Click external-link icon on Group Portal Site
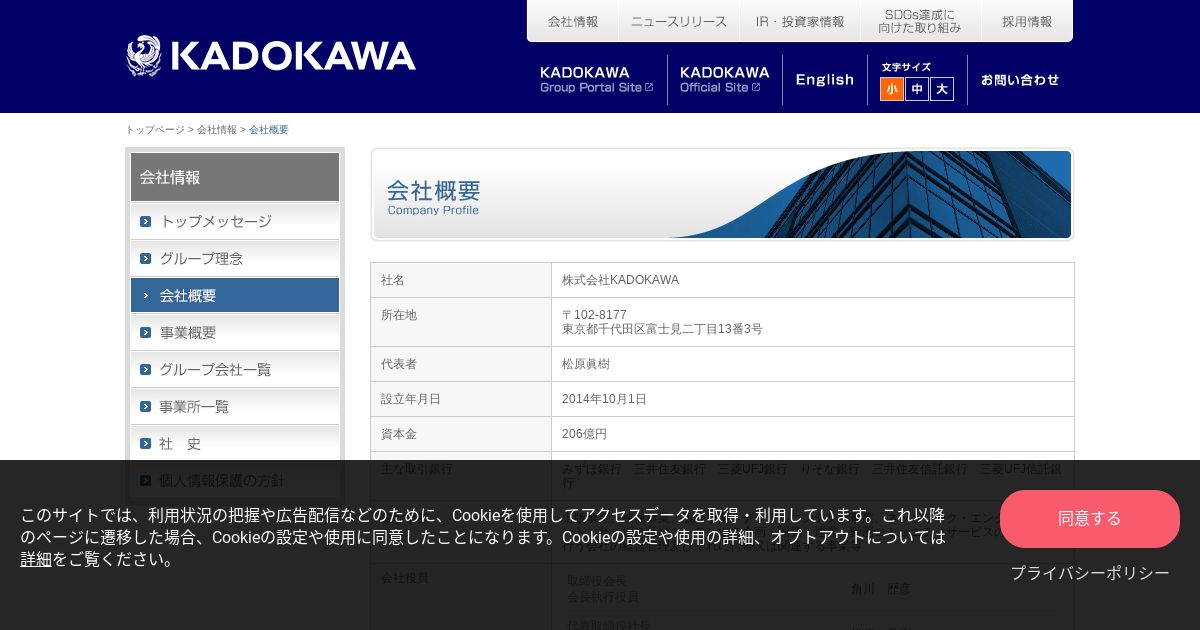The width and height of the screenshot is (1200, 630). 649,87
